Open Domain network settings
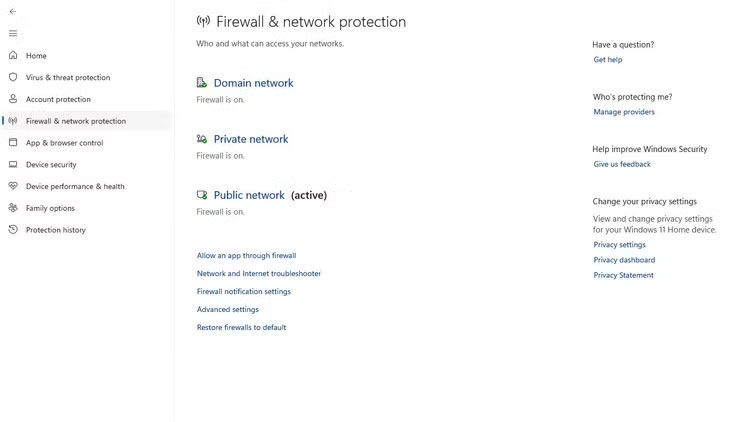The image size is (750, 422). [x=253, y=83]
